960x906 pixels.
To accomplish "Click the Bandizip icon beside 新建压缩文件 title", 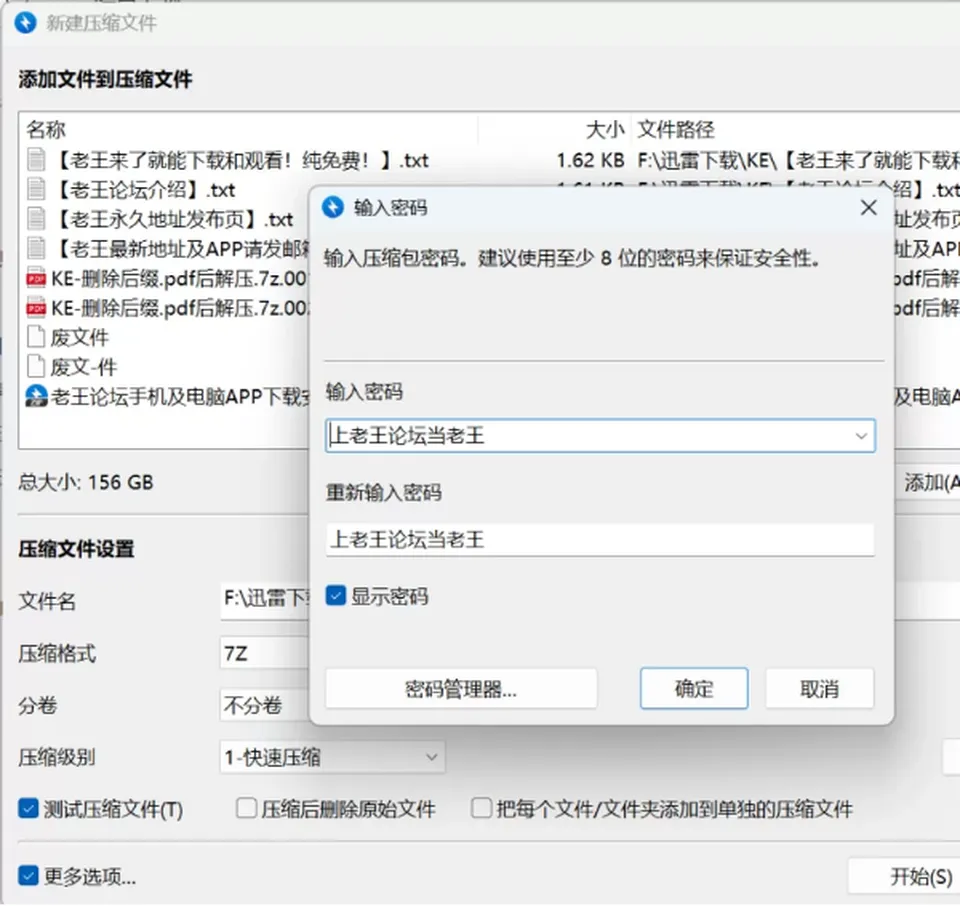I will point(25,23).
